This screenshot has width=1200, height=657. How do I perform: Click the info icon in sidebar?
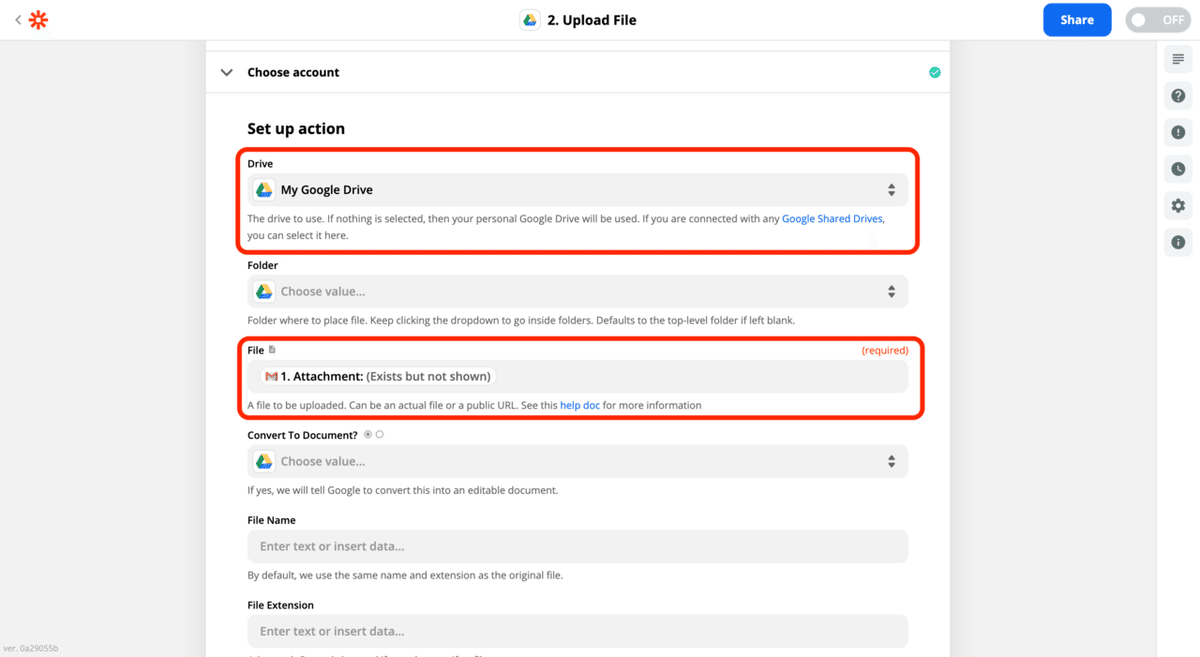[x=1178, y=242]
